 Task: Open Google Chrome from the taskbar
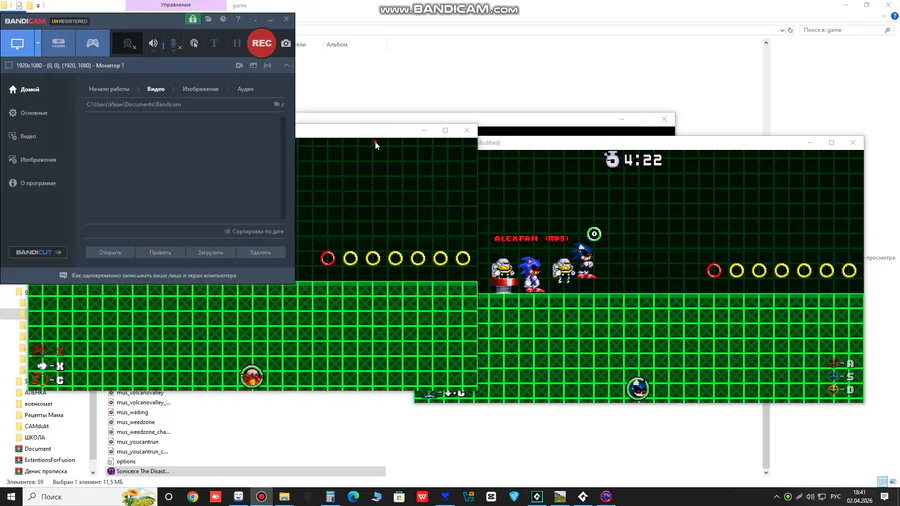click(x=192, y=497)
